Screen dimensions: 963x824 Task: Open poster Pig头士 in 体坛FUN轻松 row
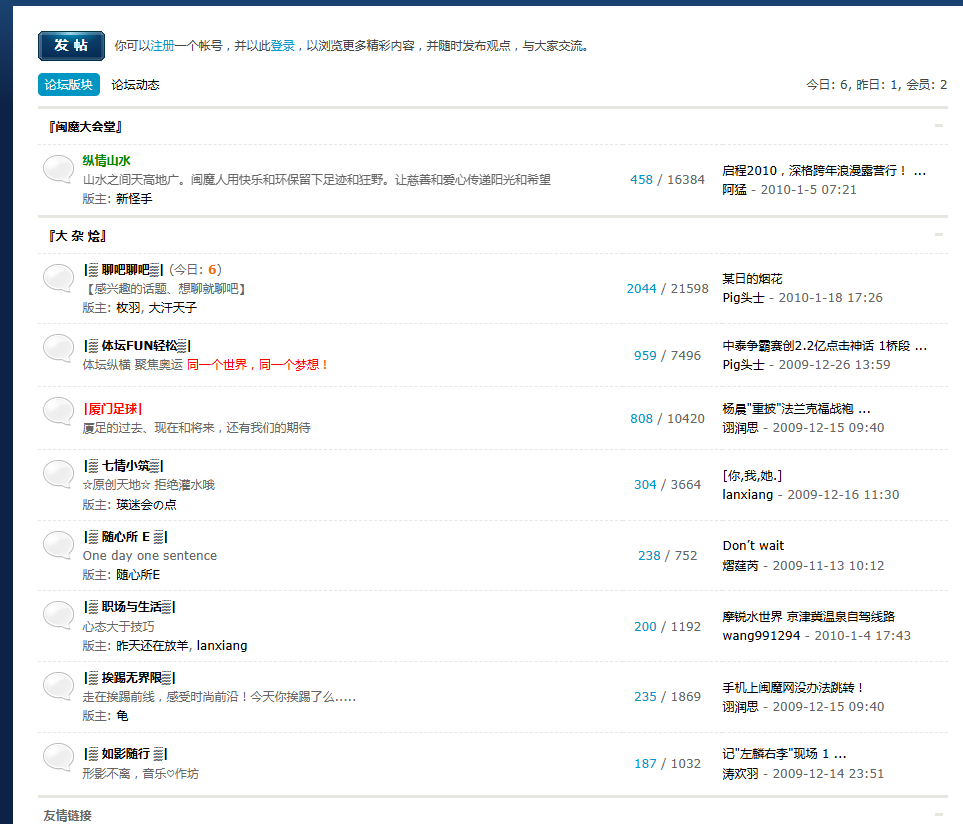coord(743,365)
